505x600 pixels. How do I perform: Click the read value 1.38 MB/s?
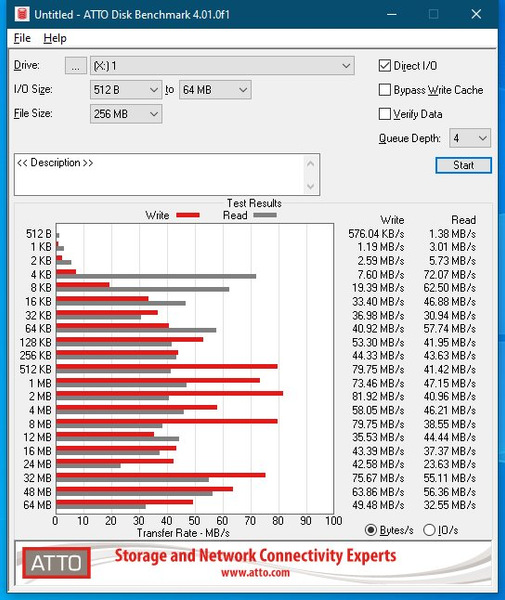pos(452,234)
